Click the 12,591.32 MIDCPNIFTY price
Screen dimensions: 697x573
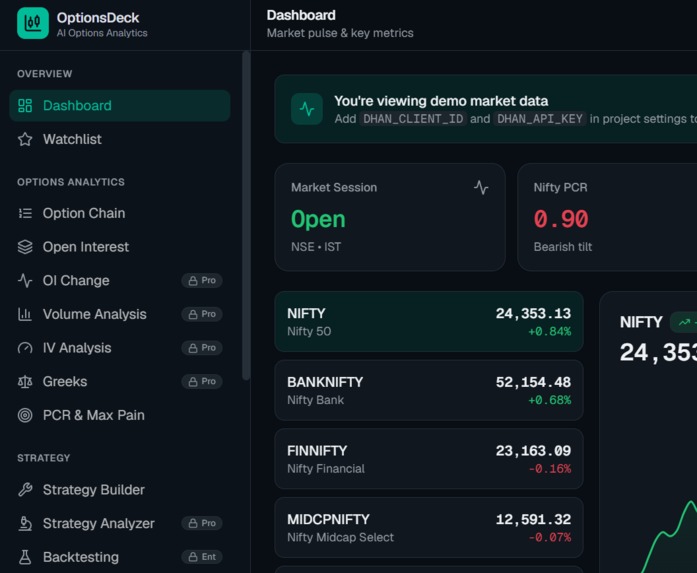[x=533, y=519]
